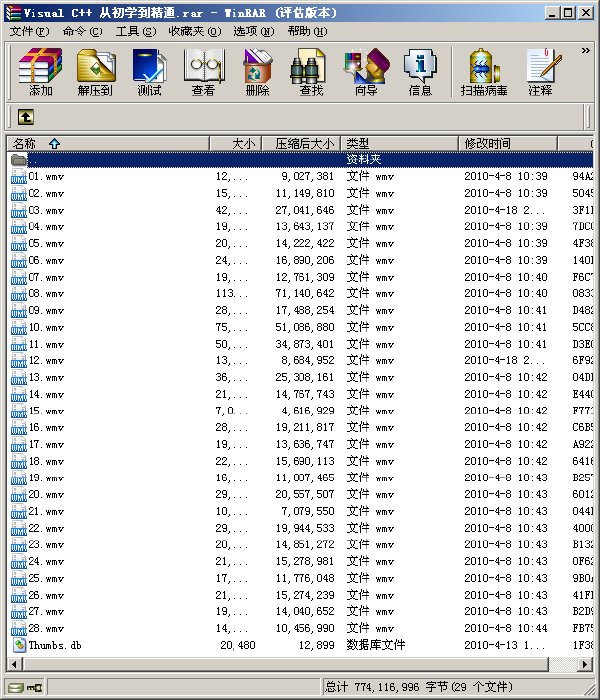Select file 28.wmv
The image size is (600, 700).
(301, 628)
